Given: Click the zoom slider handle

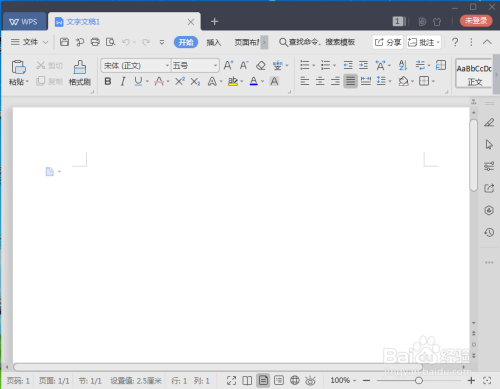Looking at the screenshot, I should point(419,380).
